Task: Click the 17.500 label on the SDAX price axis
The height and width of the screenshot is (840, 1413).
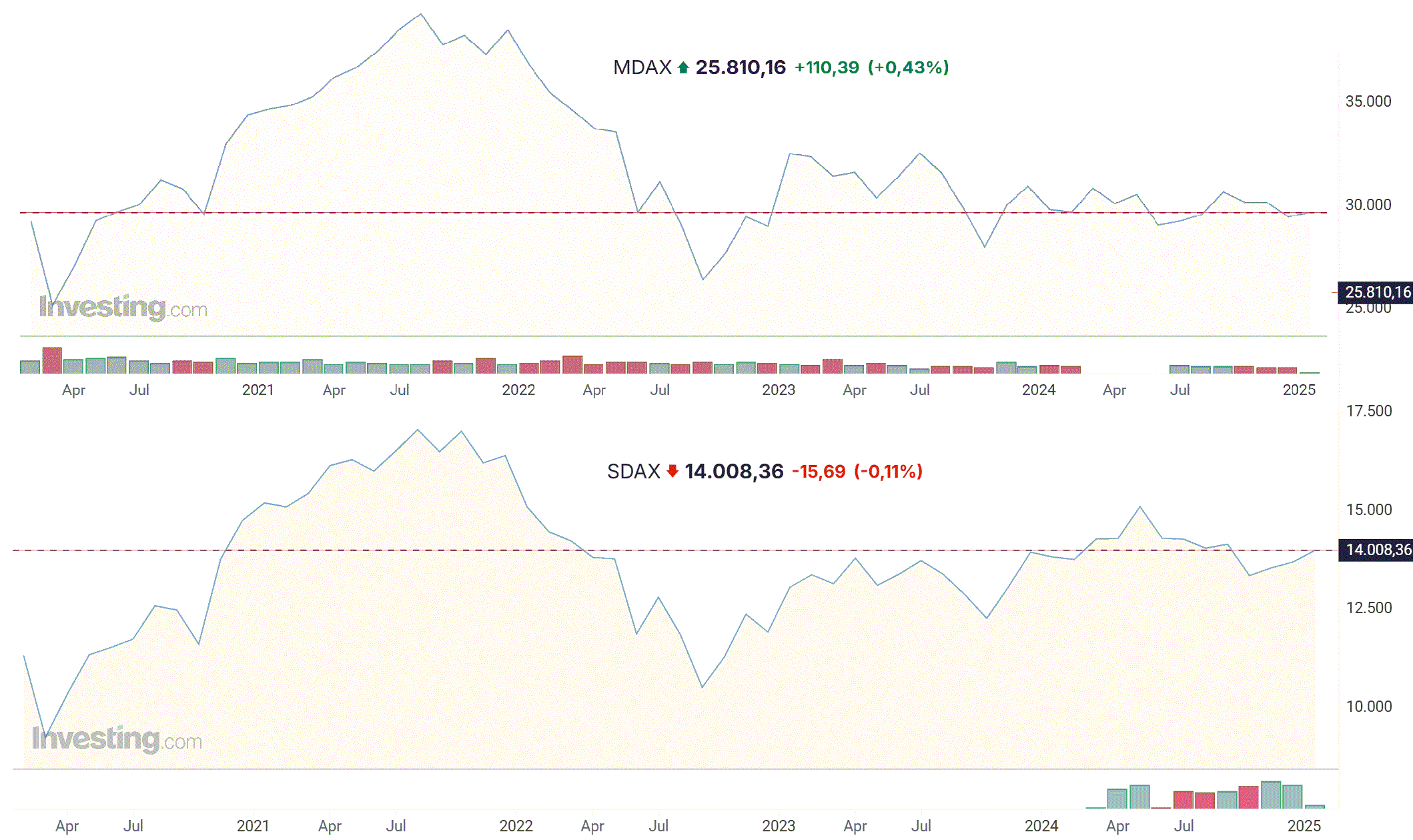Action: point(1369,411)
